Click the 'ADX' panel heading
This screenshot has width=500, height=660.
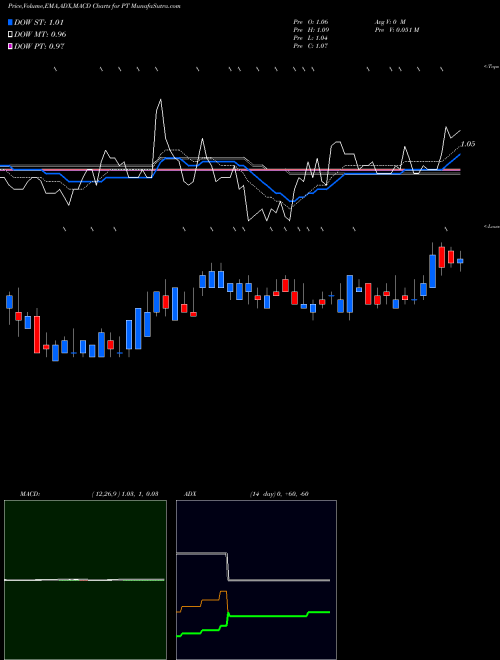(190, 494)
